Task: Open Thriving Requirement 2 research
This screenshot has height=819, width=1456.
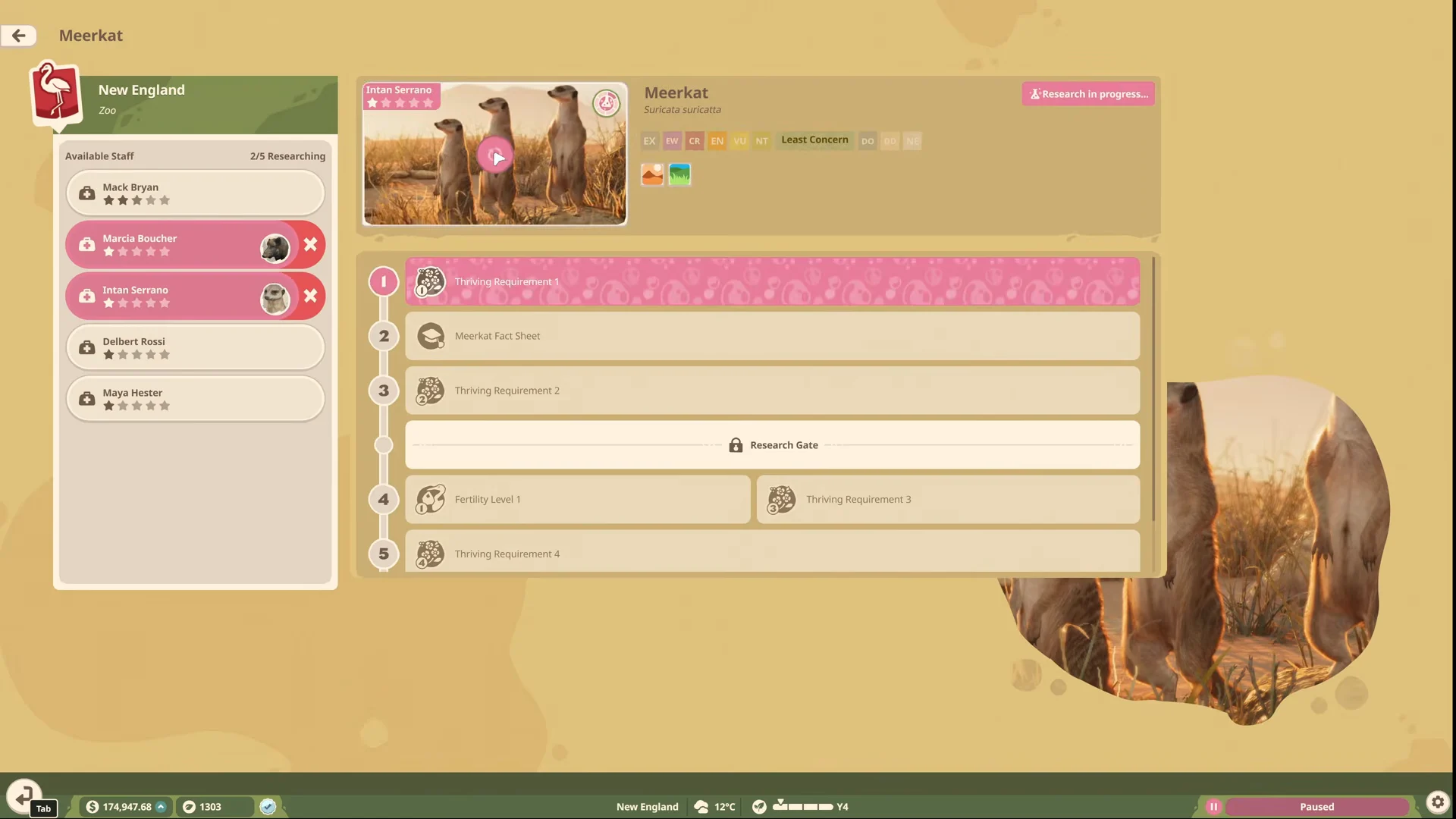Action: 772,391
